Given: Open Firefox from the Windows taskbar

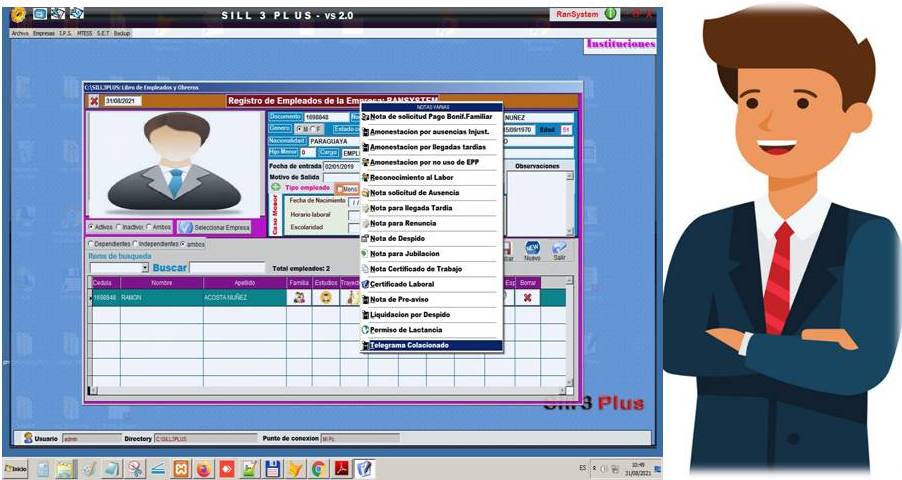Looking at the screenshot, I should tap(203, 468).
